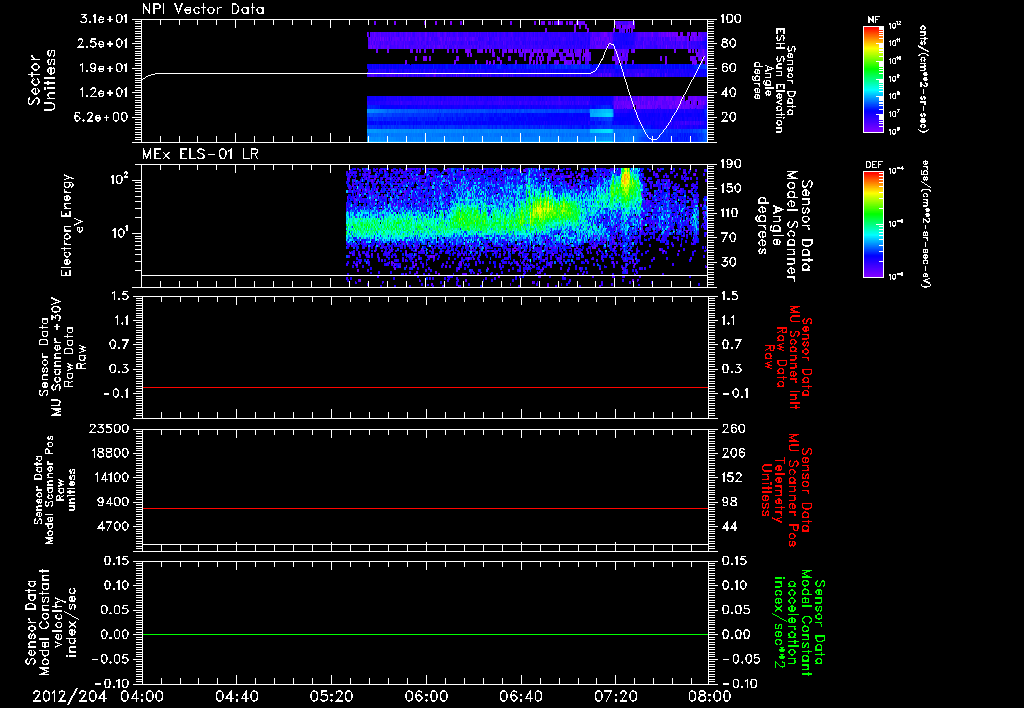This screenshot has height=708, width=1024.
Task: Click the 'DEF' color bar heading
Action: tap(873, 165)
